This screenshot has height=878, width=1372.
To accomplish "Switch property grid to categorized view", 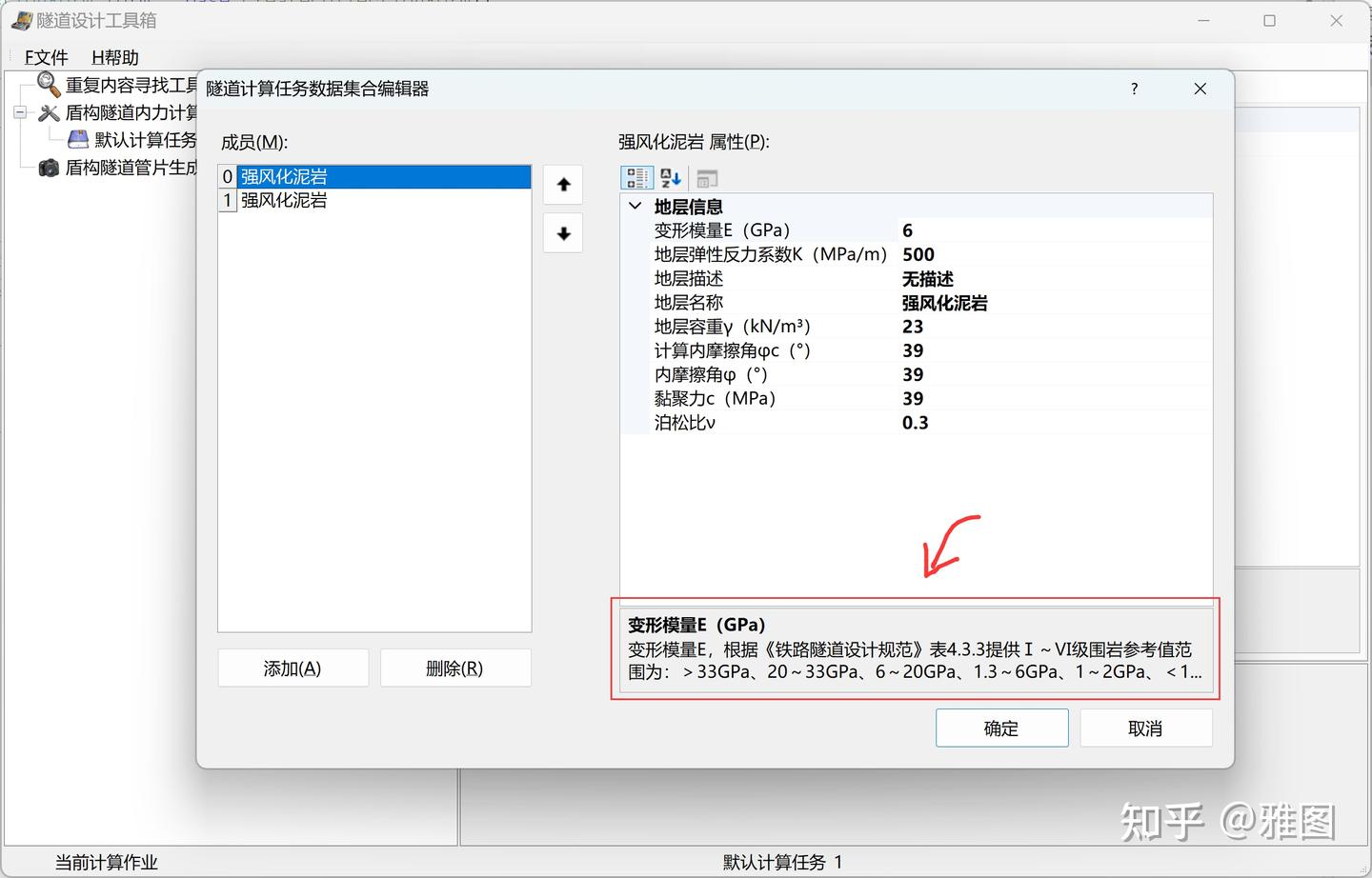I will 636,177.
